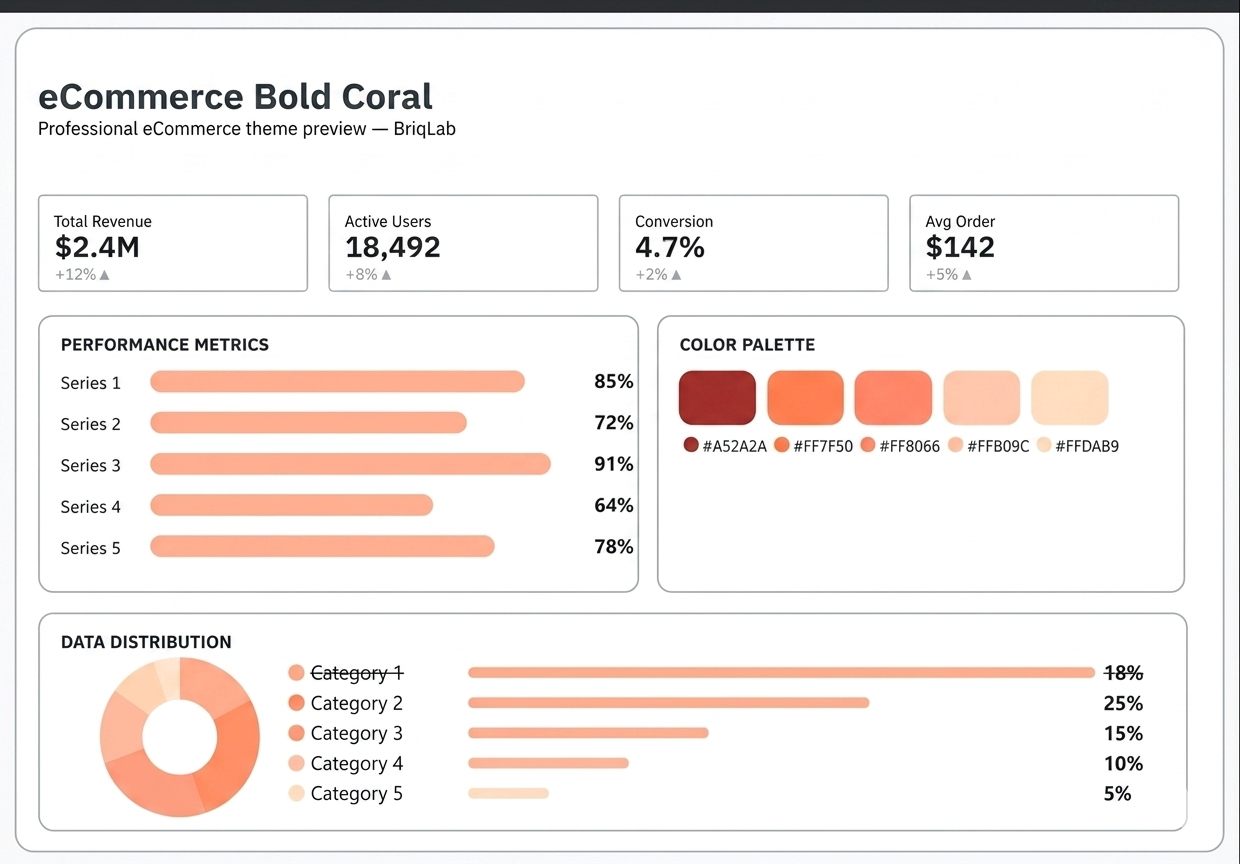Toggle Category 5 legend dot
This screenshot has width=1240, height=864.
pyautogui.click(x=296, y=793)
